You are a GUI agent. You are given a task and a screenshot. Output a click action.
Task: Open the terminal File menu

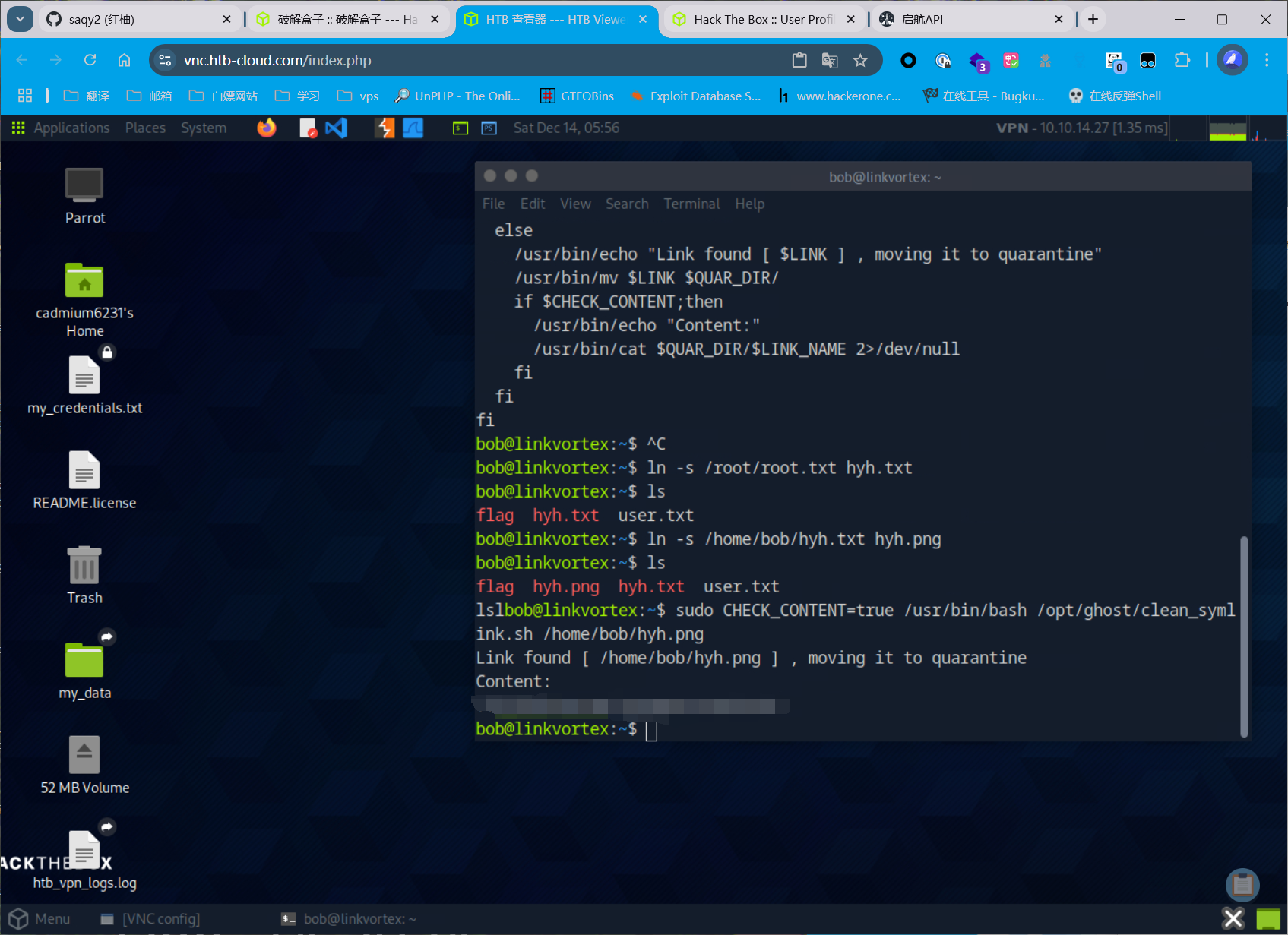pyautogui.click(x=493, y=204)
